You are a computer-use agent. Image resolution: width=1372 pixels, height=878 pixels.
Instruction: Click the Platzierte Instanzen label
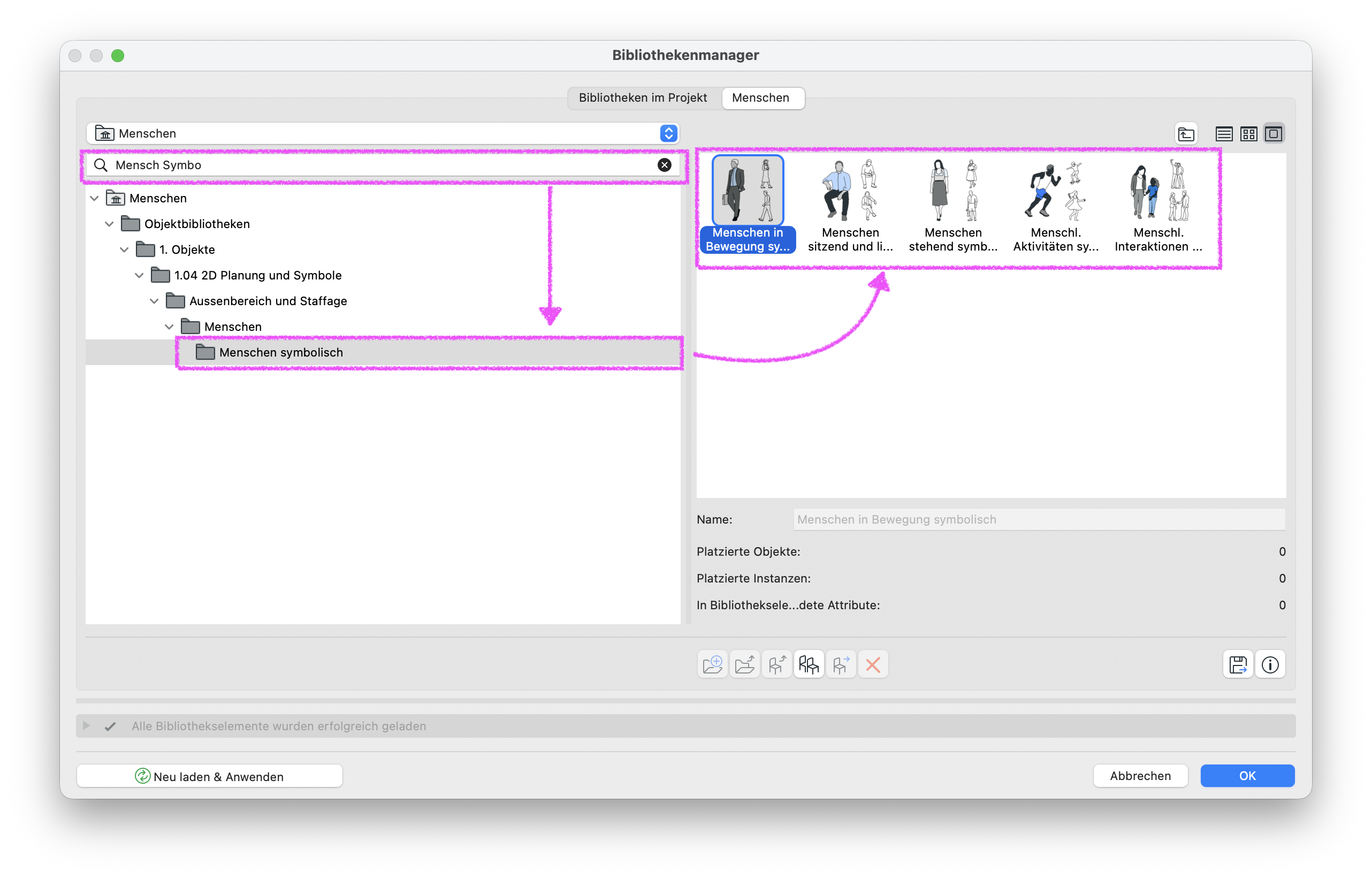tap(753, 578)
